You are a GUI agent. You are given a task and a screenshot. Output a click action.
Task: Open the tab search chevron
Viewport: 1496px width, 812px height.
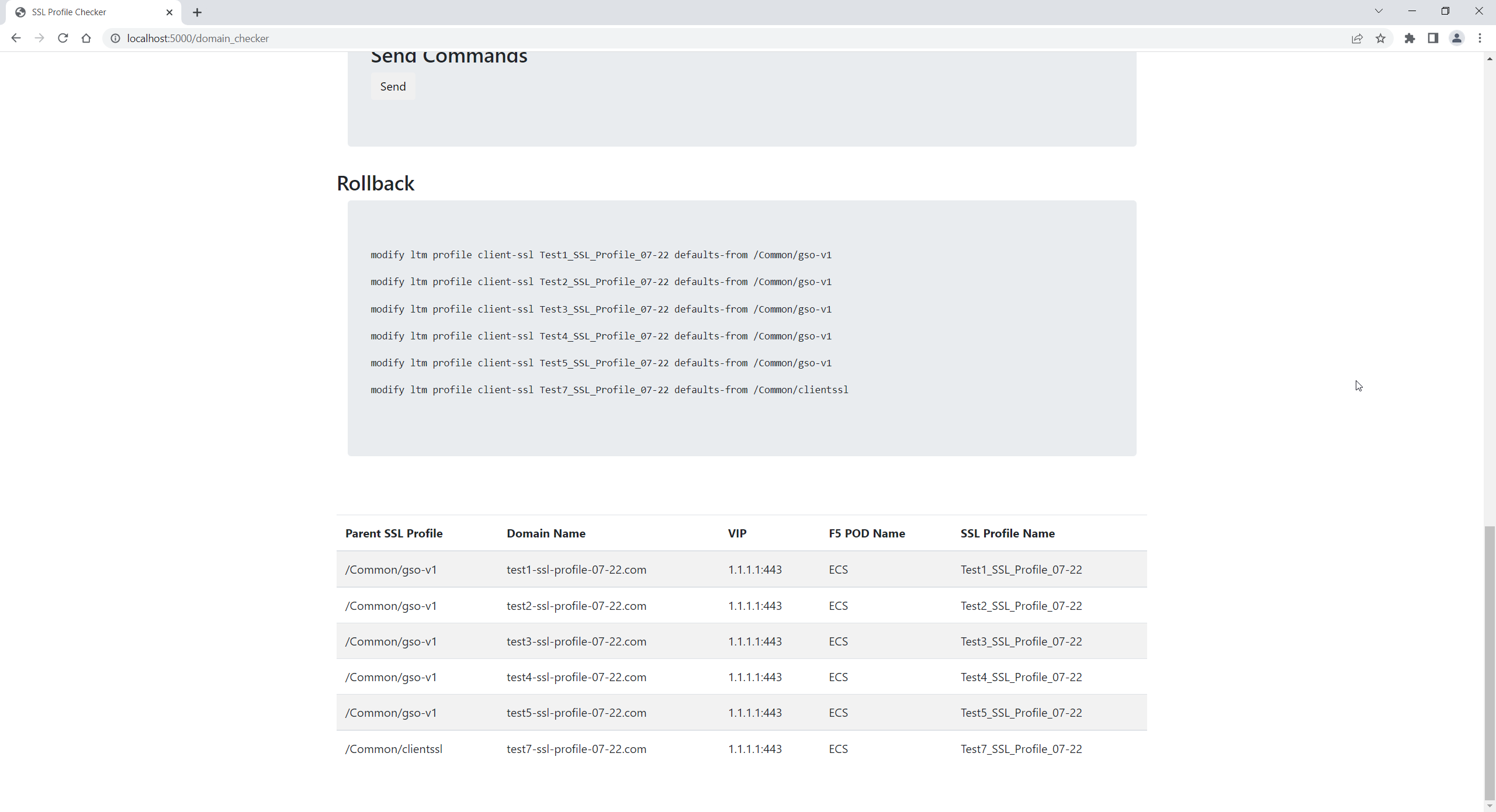(x=1379, y=11)
